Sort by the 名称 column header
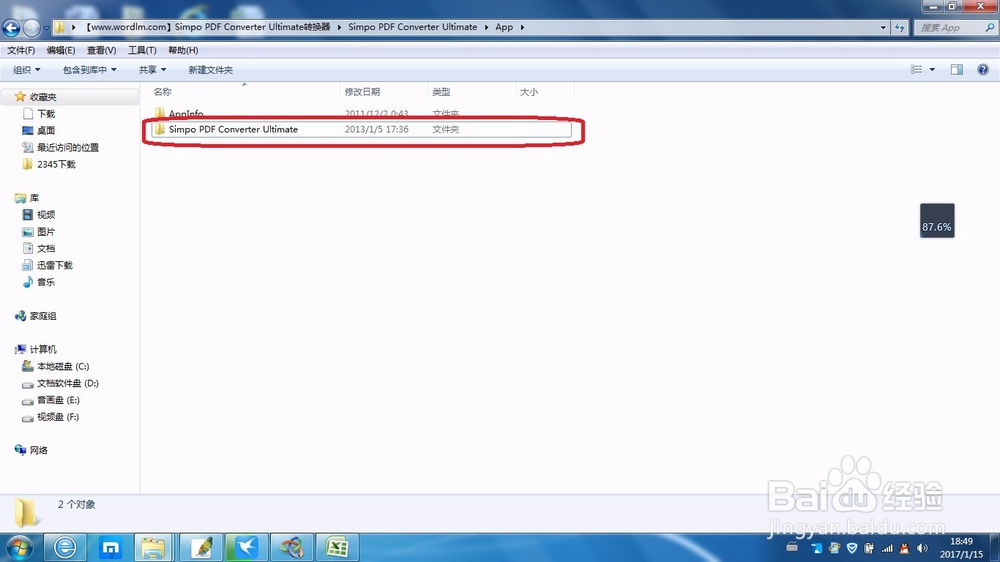Image resolution: width=1000 pixels, height=562 pixels. (x=162, y=92)
